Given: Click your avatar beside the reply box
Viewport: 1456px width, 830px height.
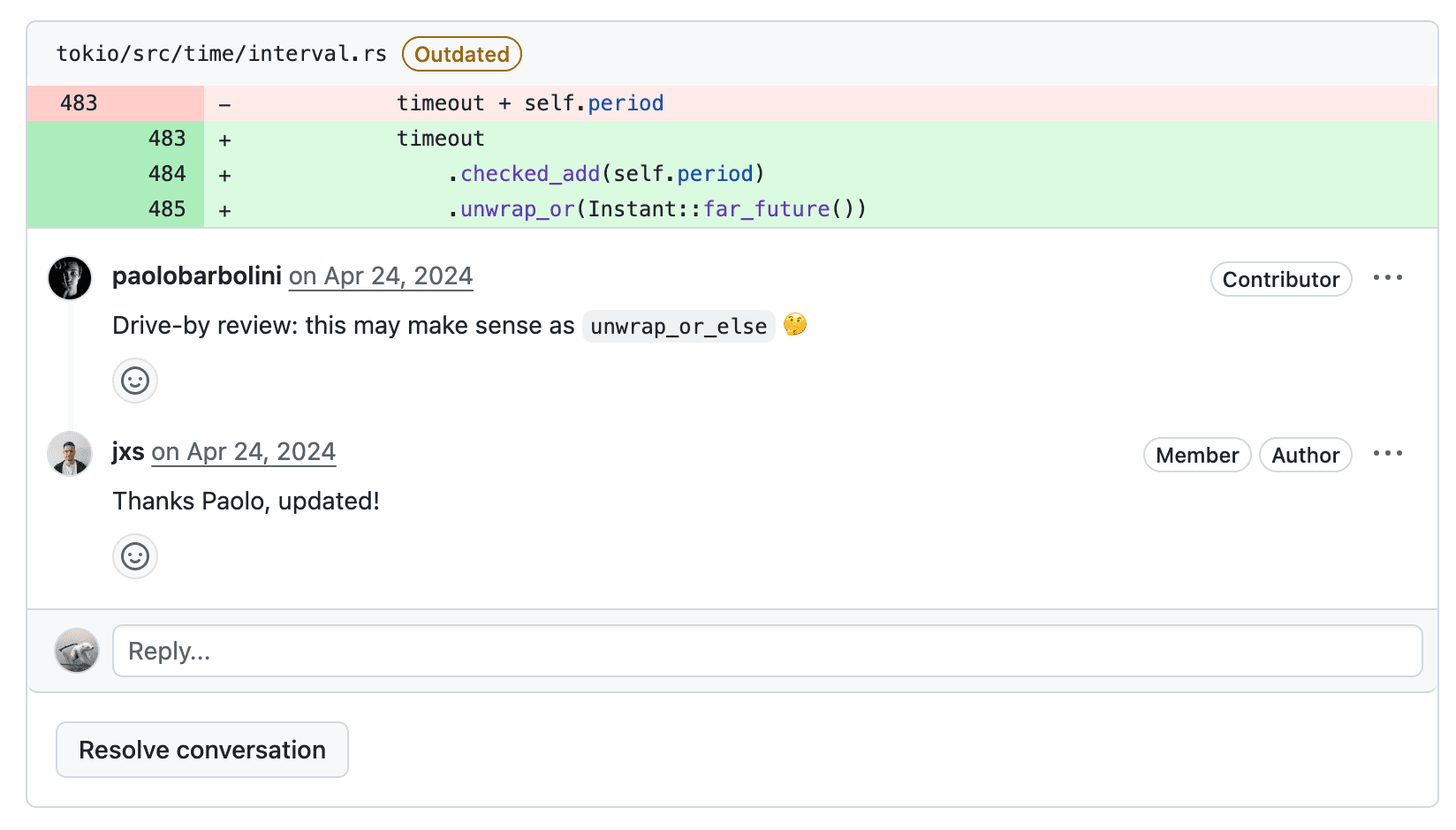Looking at the screenshot, I should tap(77, 651).
